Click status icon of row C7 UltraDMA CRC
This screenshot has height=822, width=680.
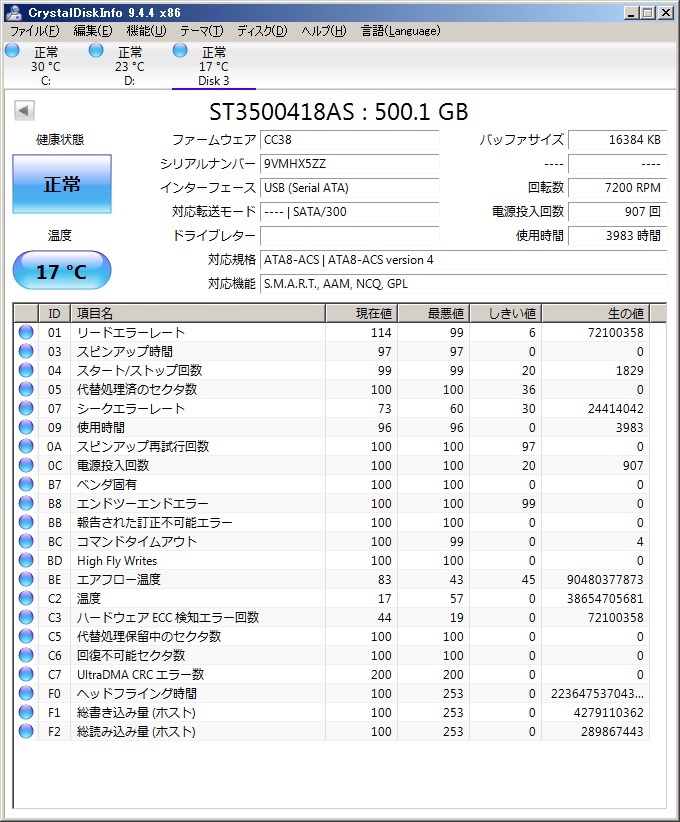coord(26,674)
